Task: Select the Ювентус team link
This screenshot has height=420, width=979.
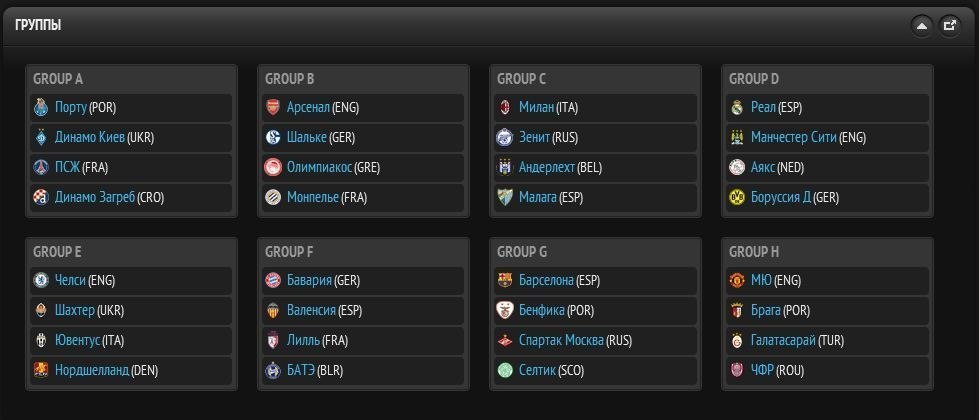Action: (83, 341)
